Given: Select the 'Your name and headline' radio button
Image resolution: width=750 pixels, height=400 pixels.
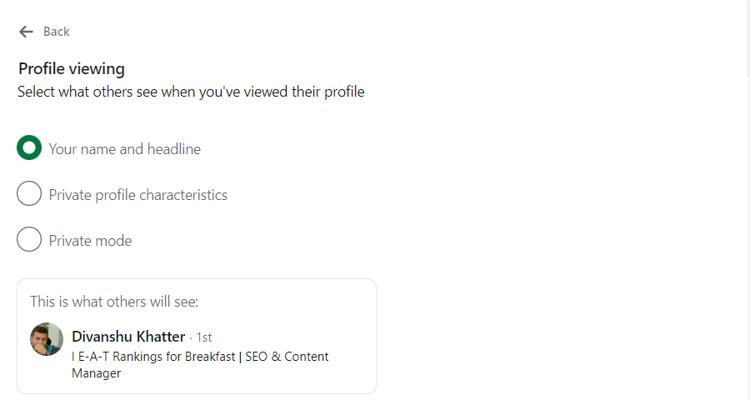Looking at the screenshot, I should click(x=29, y=148).
